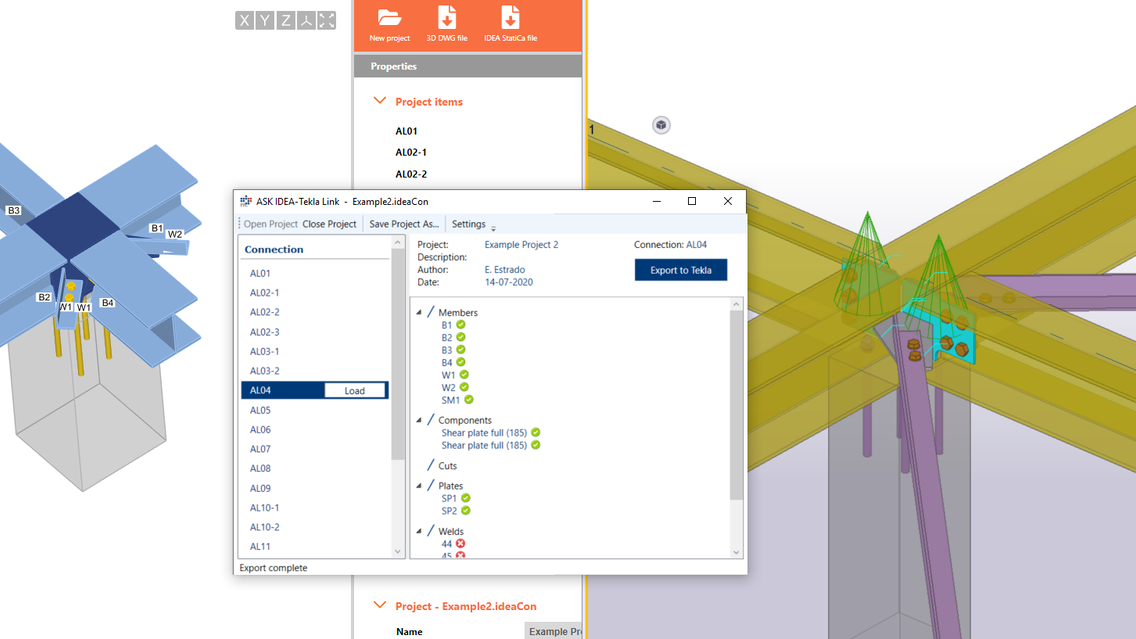The height and width of the screenshot is (639, 1136).
Task: Click Save Project As... in toolbar
Action: click(404, 224)
